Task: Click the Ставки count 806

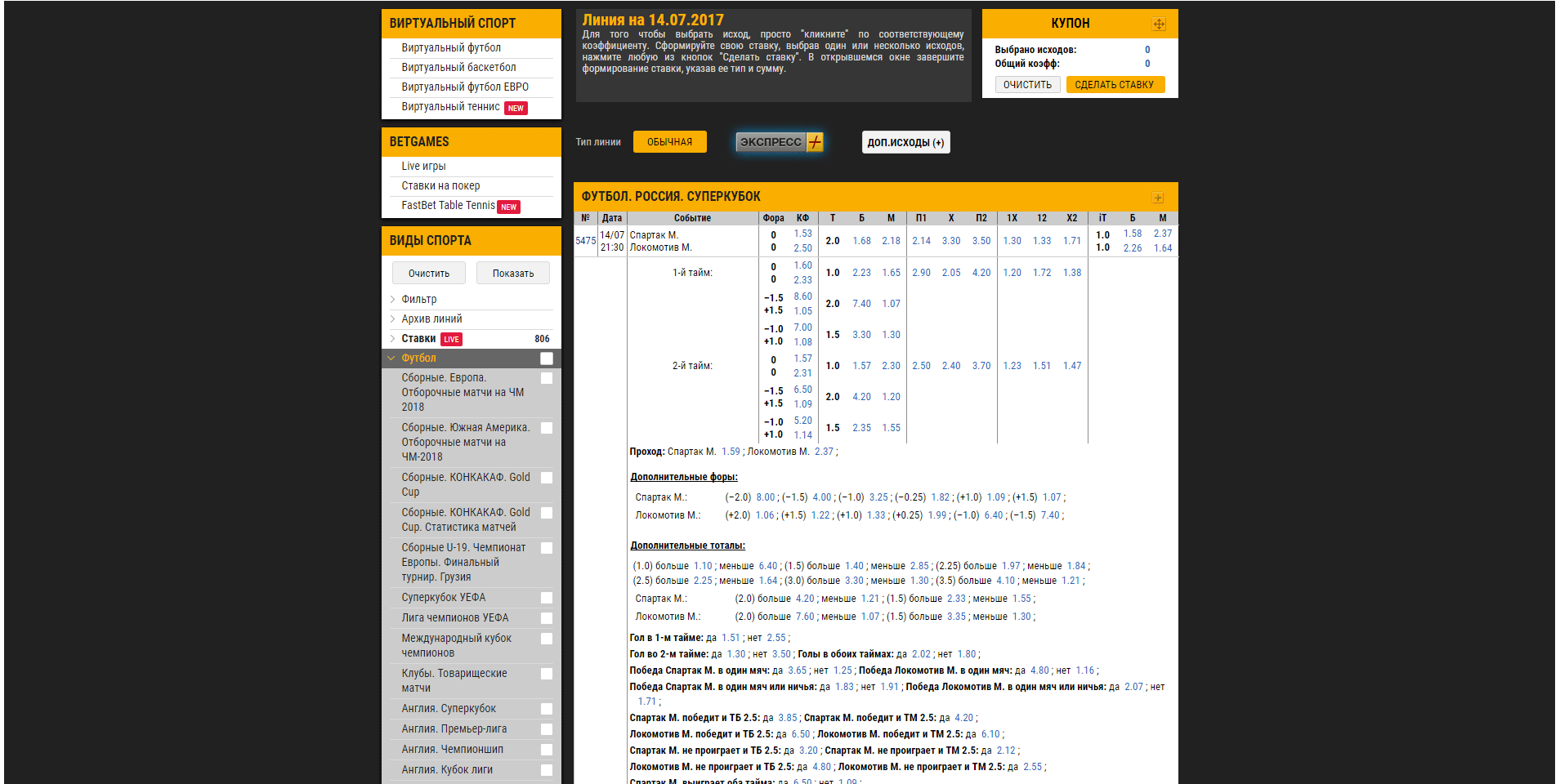Action: pos(542,339)
